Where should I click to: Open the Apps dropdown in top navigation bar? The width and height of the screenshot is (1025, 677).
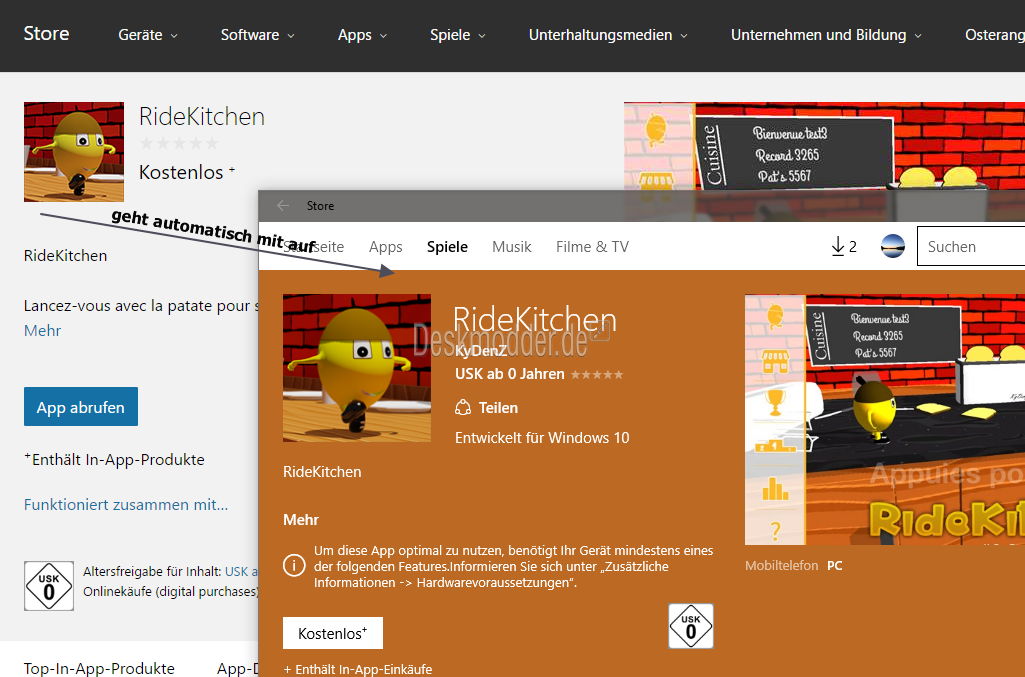pyautogui.click(x=362, y=35)
